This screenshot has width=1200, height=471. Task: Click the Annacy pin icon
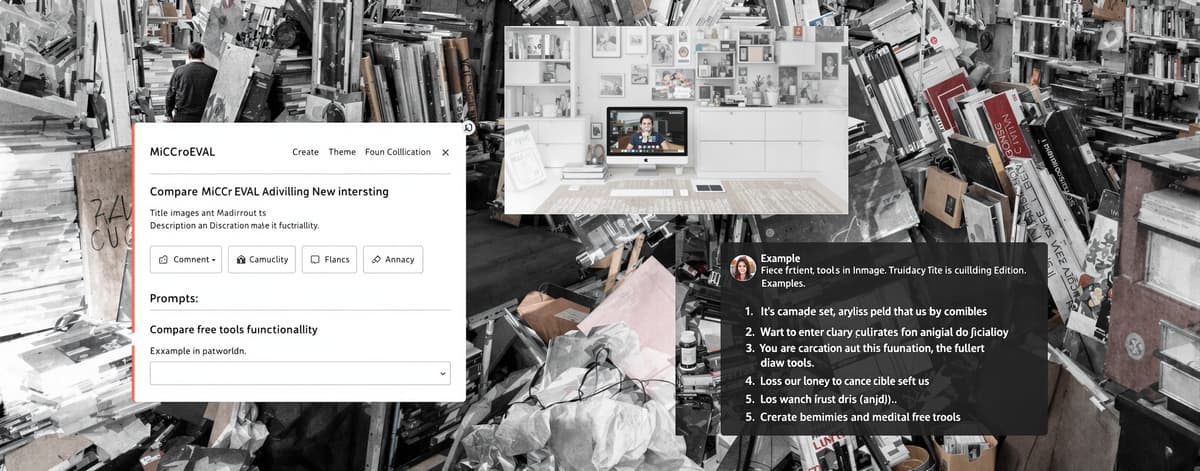tap(375, 260)
